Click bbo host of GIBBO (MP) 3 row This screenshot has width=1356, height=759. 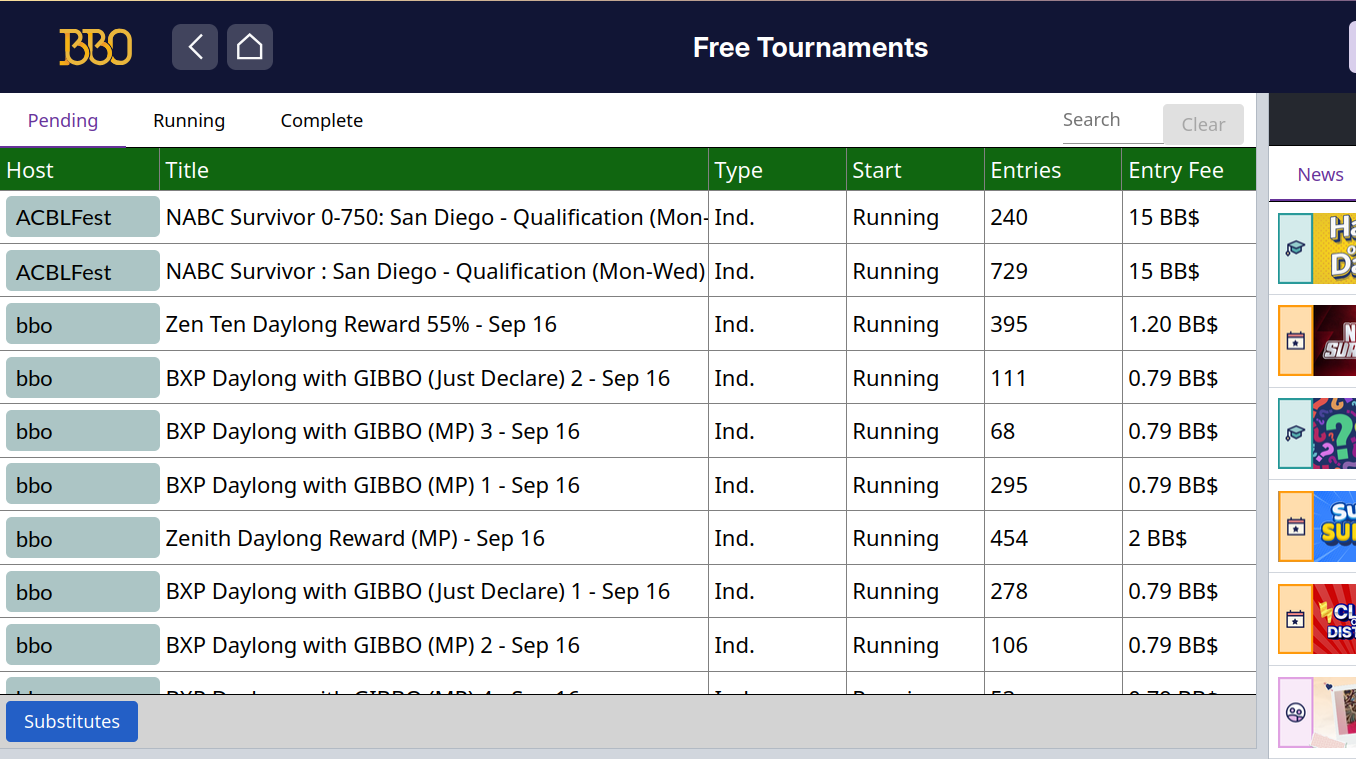(83, 431)
